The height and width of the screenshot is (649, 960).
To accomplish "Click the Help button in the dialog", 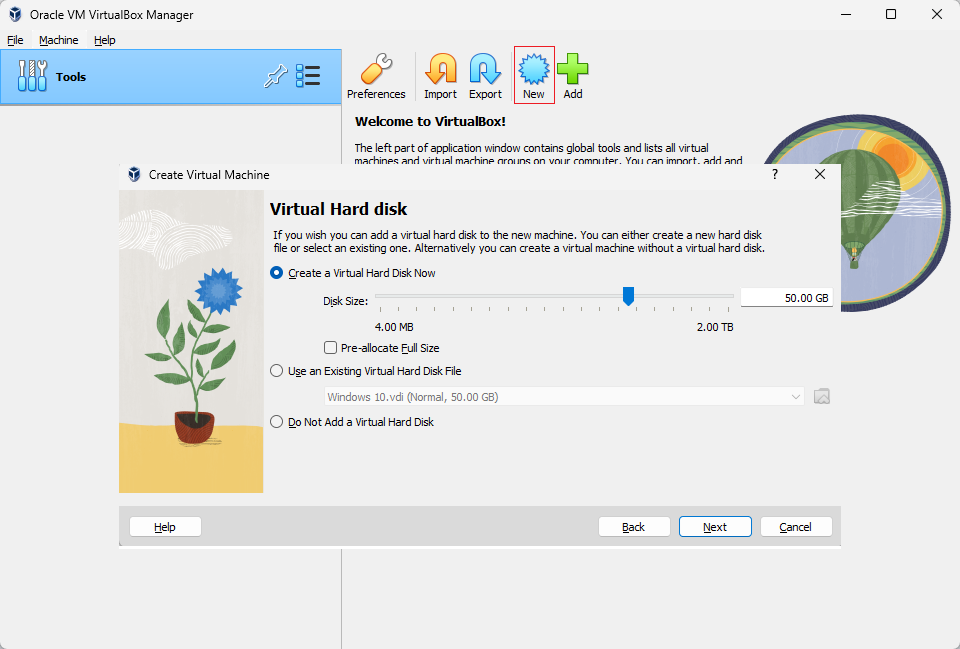I will [x=165, y=527].
